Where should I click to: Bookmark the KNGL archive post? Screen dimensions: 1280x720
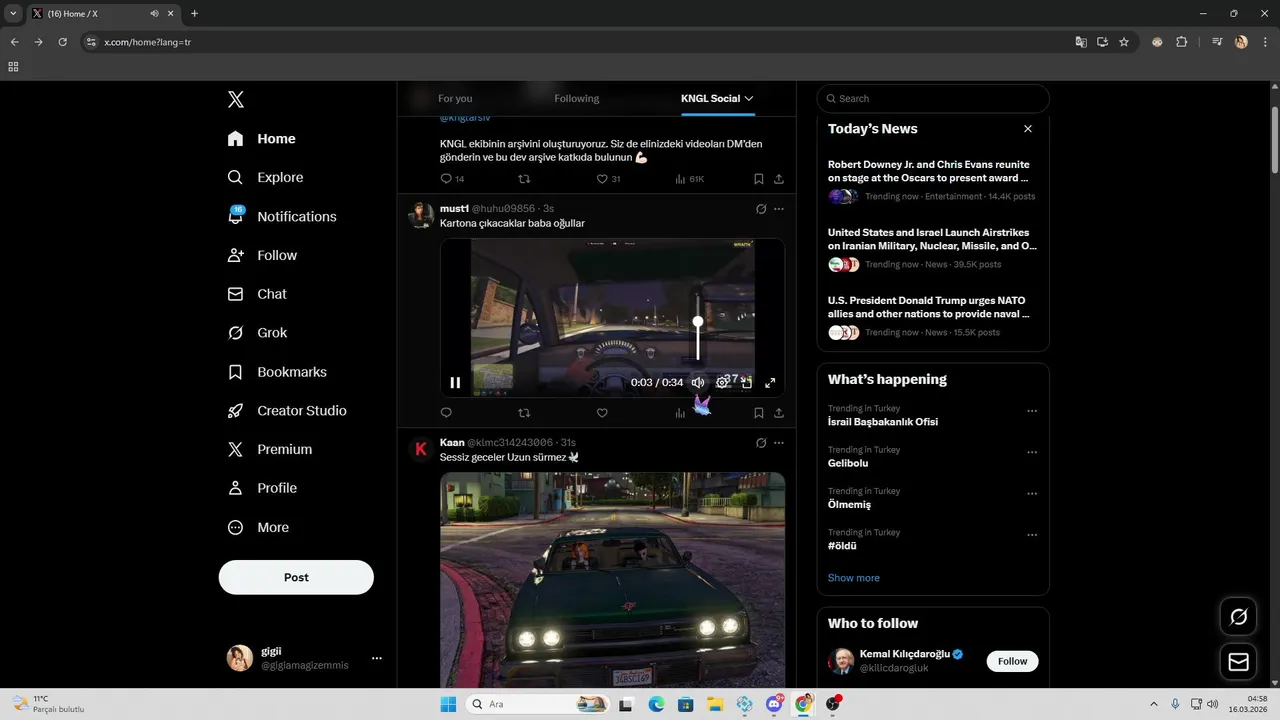coord(759,179)
